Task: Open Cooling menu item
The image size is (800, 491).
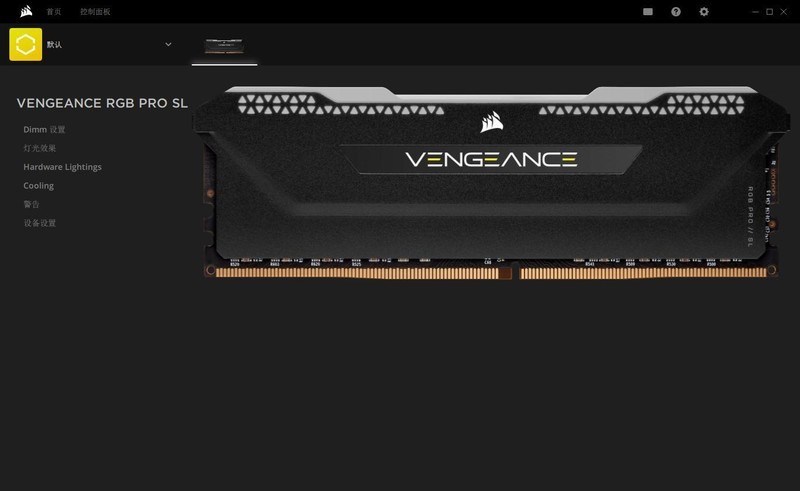Action: [x=38, y=186]
